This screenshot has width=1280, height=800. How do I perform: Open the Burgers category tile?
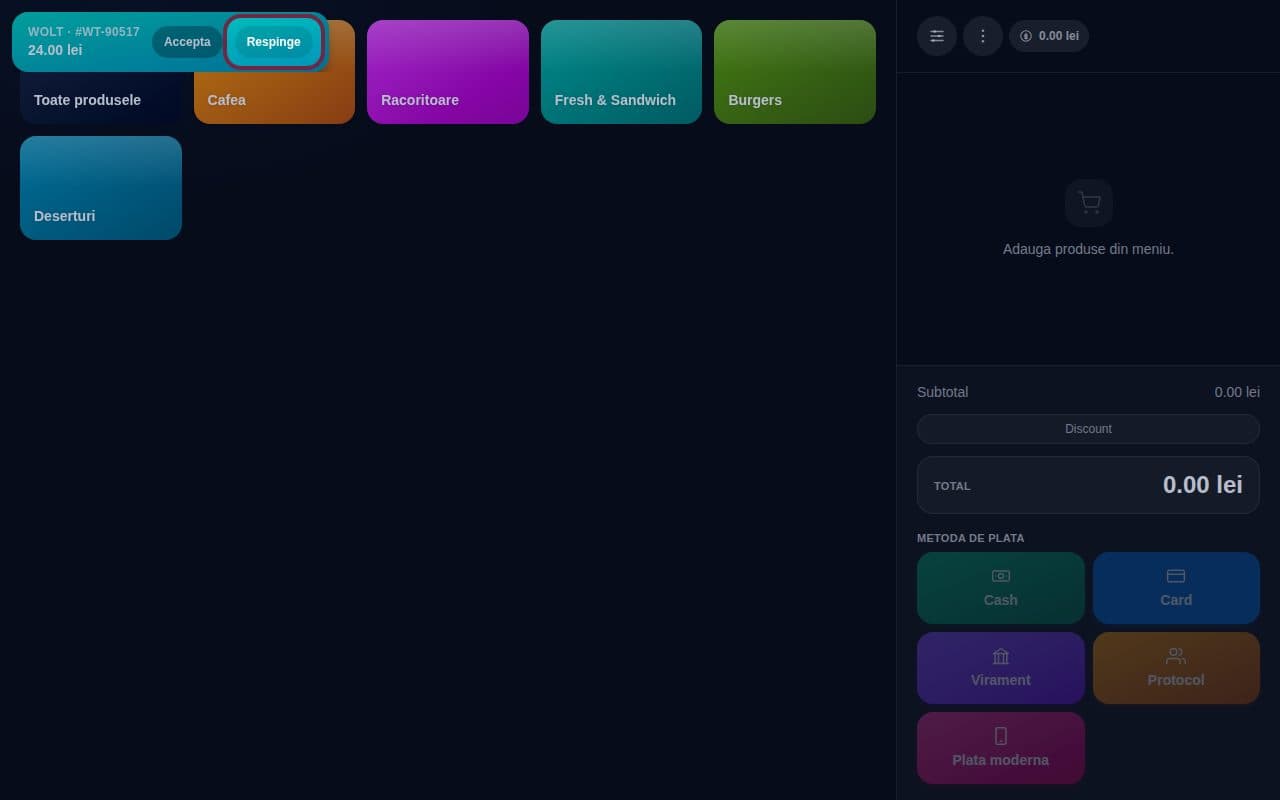tap(795, 72)
